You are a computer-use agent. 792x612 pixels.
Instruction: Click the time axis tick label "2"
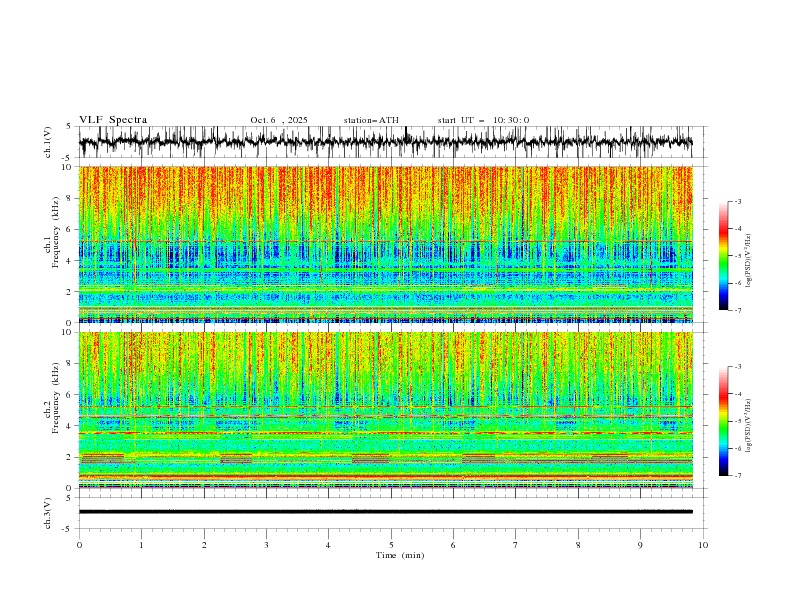(x=204, y=545)
